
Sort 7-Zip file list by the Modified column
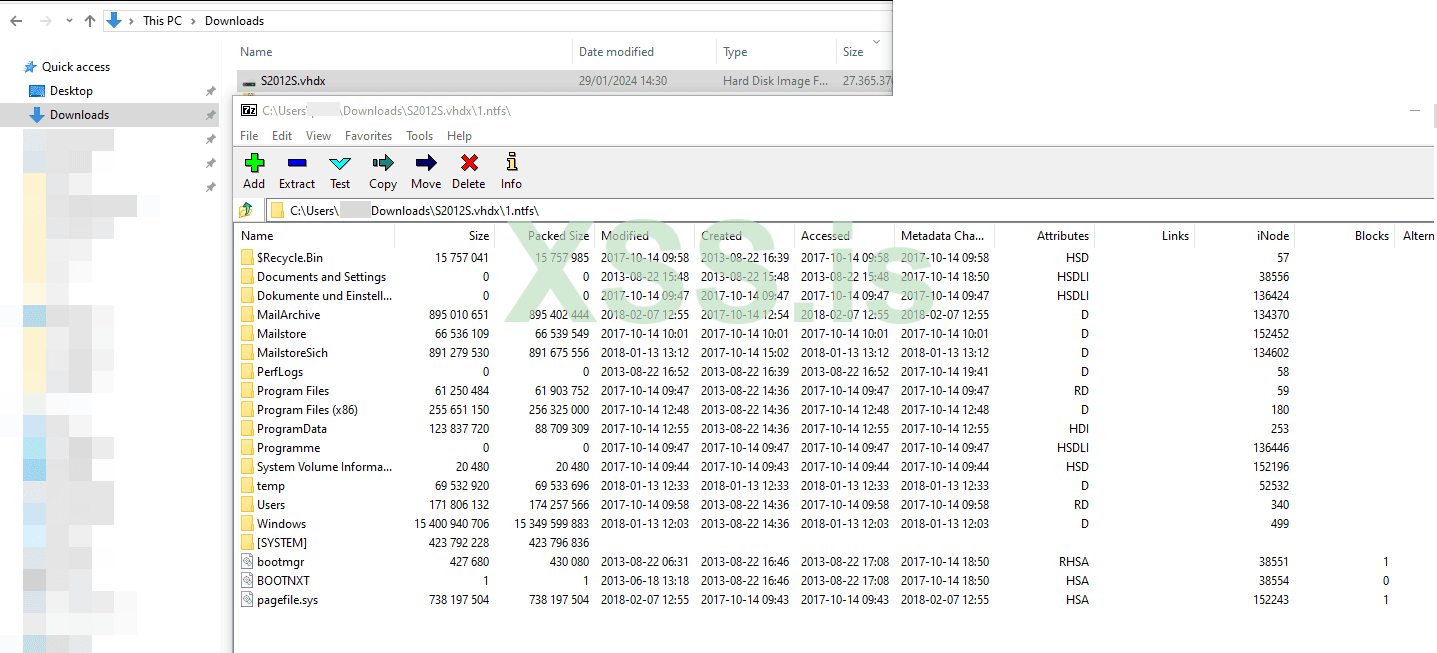625,235
